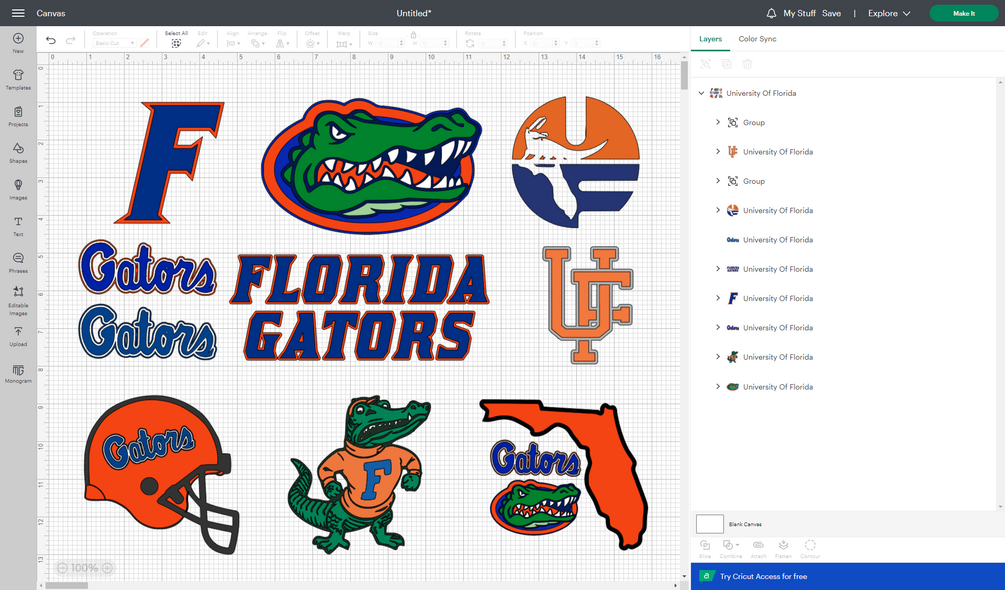Open the Align dropdown

pos(233,43)
